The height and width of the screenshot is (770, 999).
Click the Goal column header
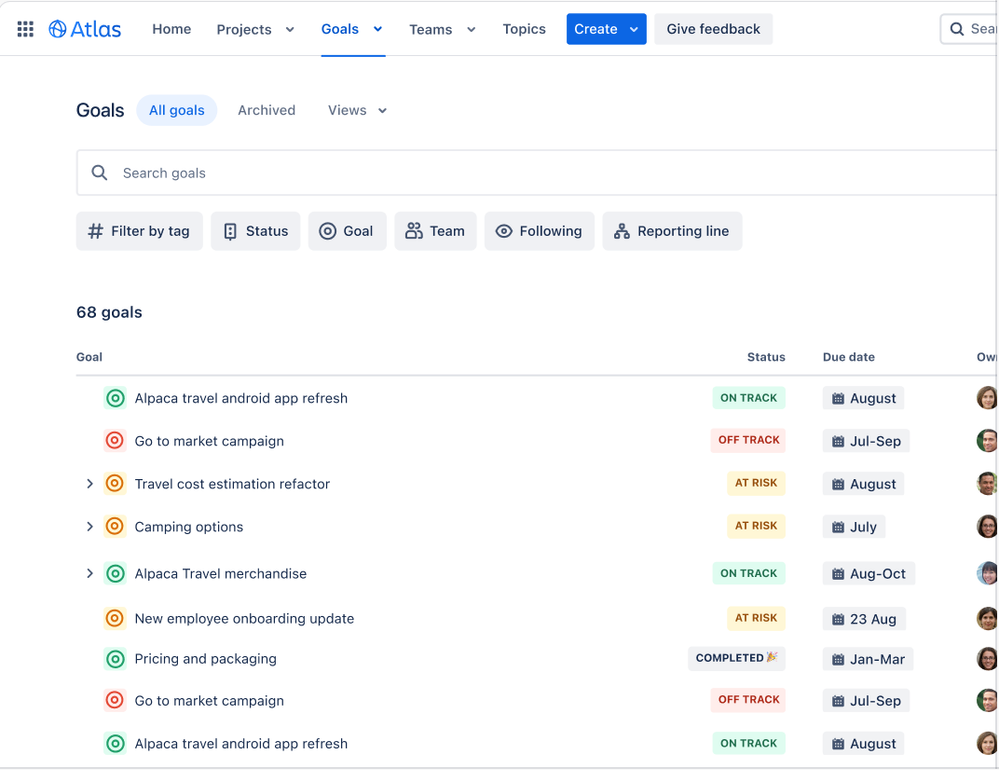89,357
